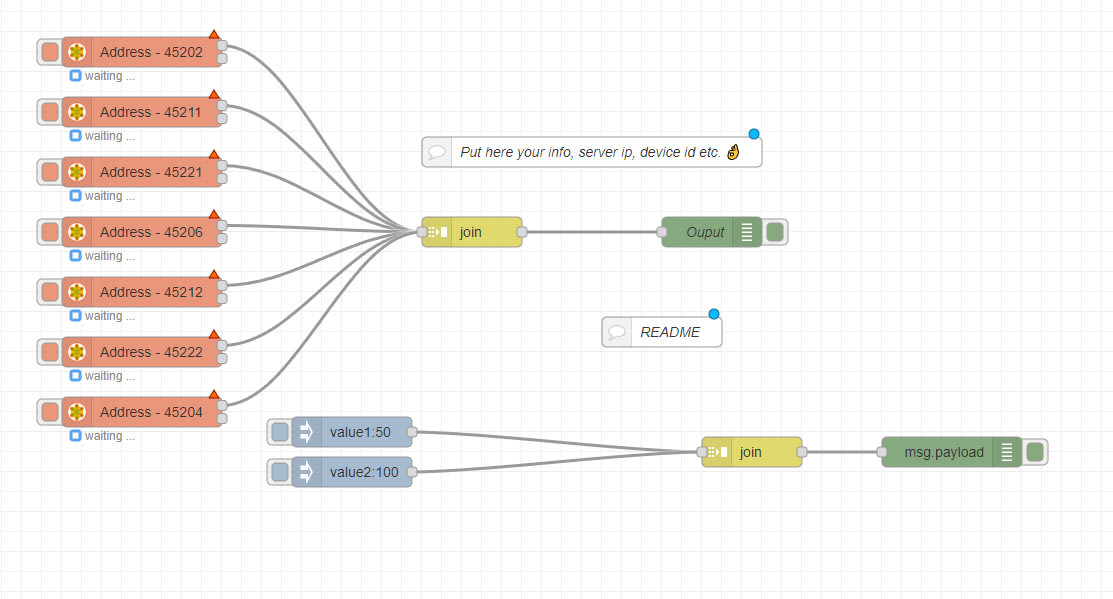Toggle debug output on the Ouput node
Screen dimensions: 1113x599
point(776,231)
